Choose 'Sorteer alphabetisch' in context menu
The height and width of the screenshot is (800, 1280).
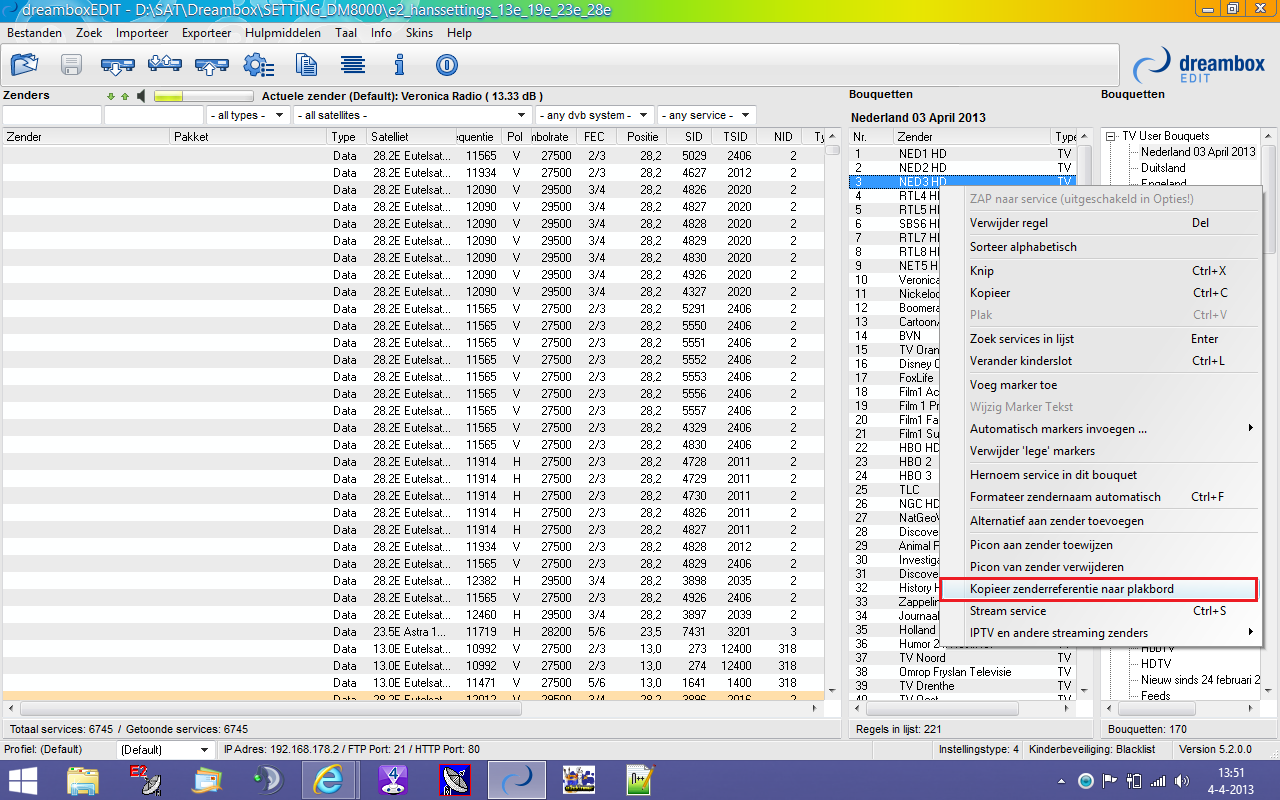(1100, 247)
